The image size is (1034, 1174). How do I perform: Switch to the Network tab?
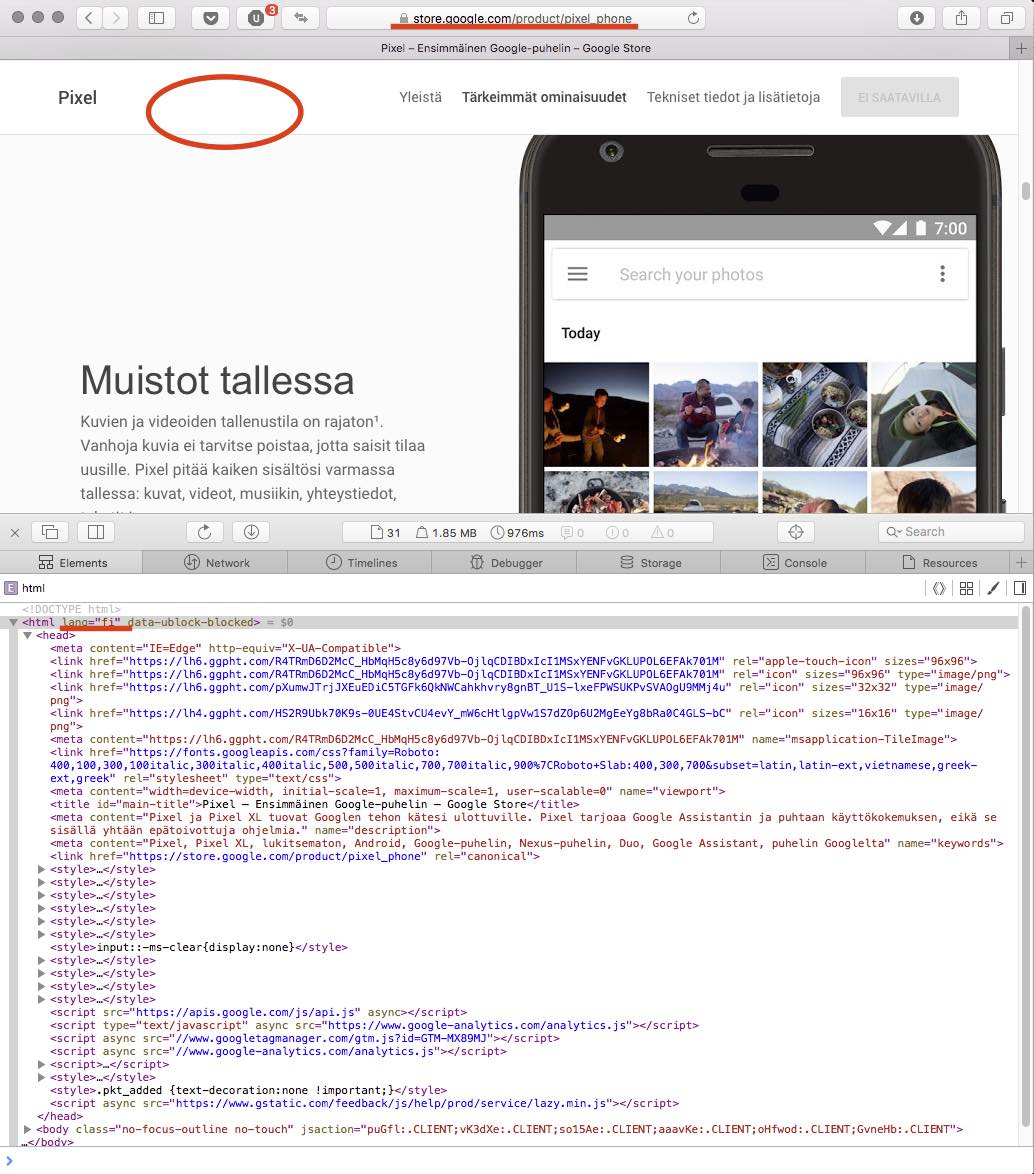pyautogui.click(x=216, y=562)
